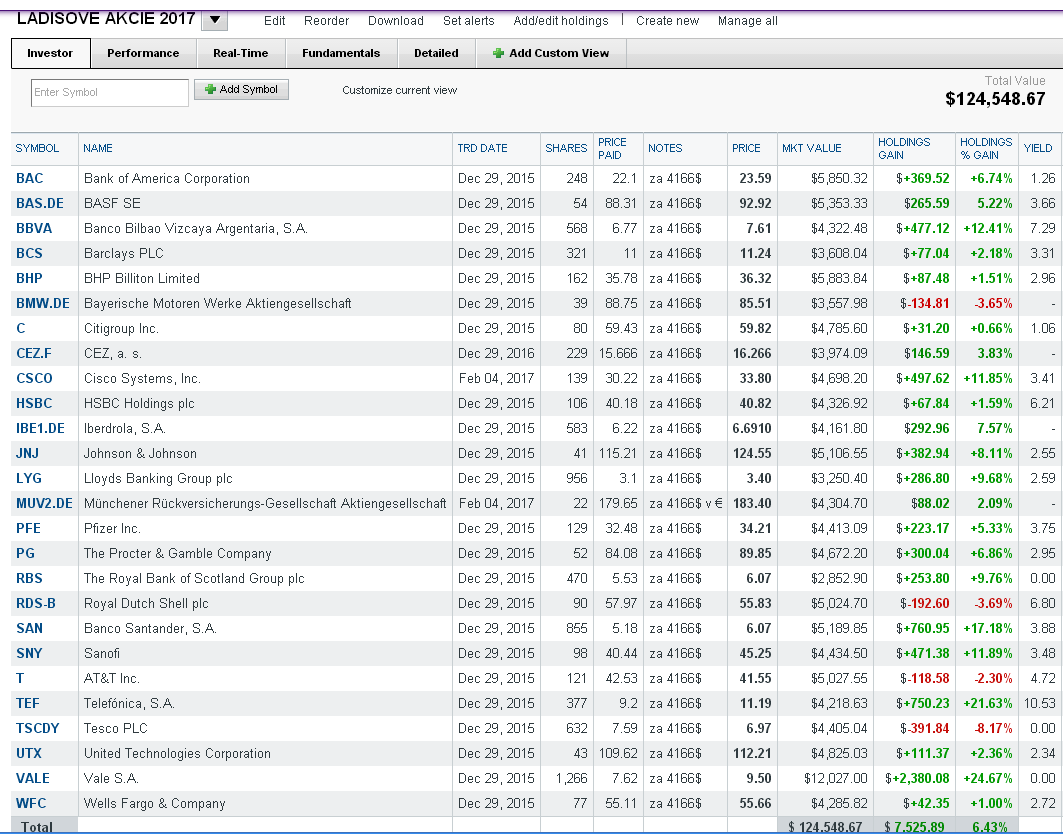This screenshot has height=834, width=1063.
Task: Open the Edit portfolio link
Action: click(275, 21)
